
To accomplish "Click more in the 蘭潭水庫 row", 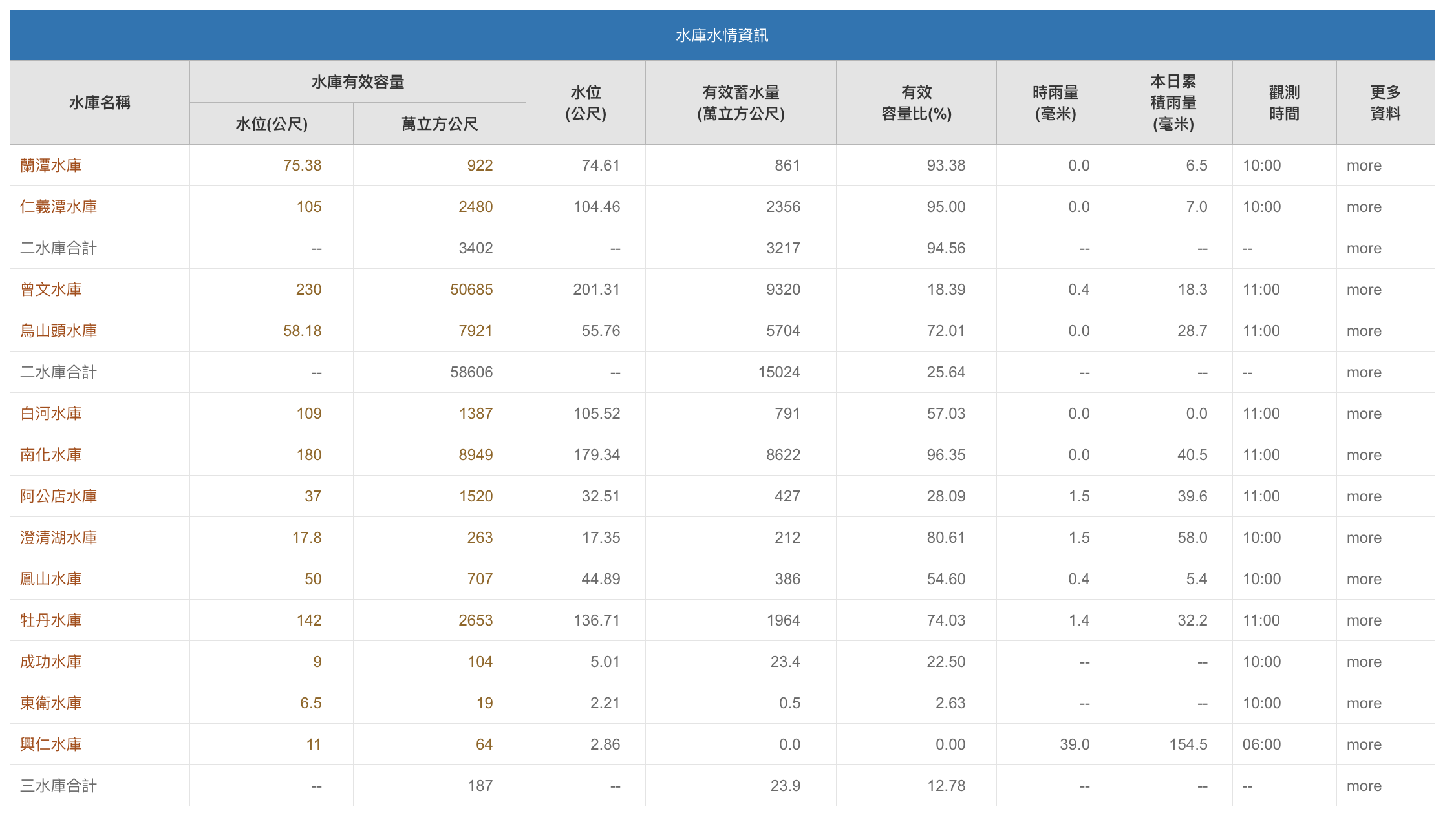I will point(1364,165).
